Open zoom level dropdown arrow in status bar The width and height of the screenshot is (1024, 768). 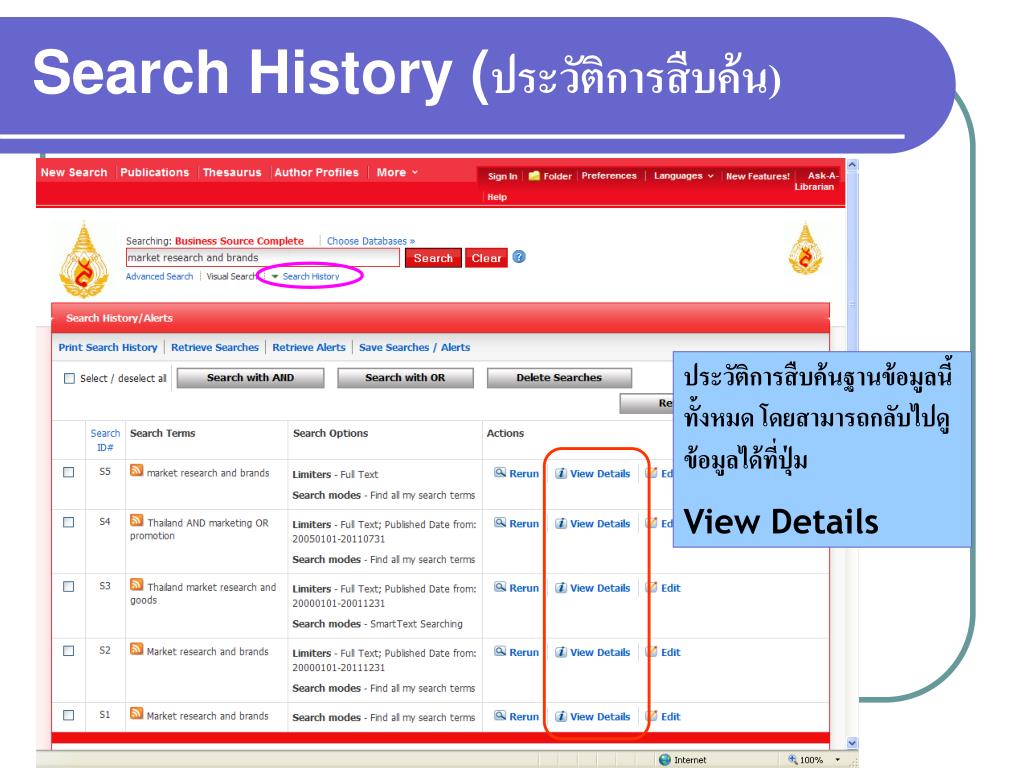pos(838,760)
